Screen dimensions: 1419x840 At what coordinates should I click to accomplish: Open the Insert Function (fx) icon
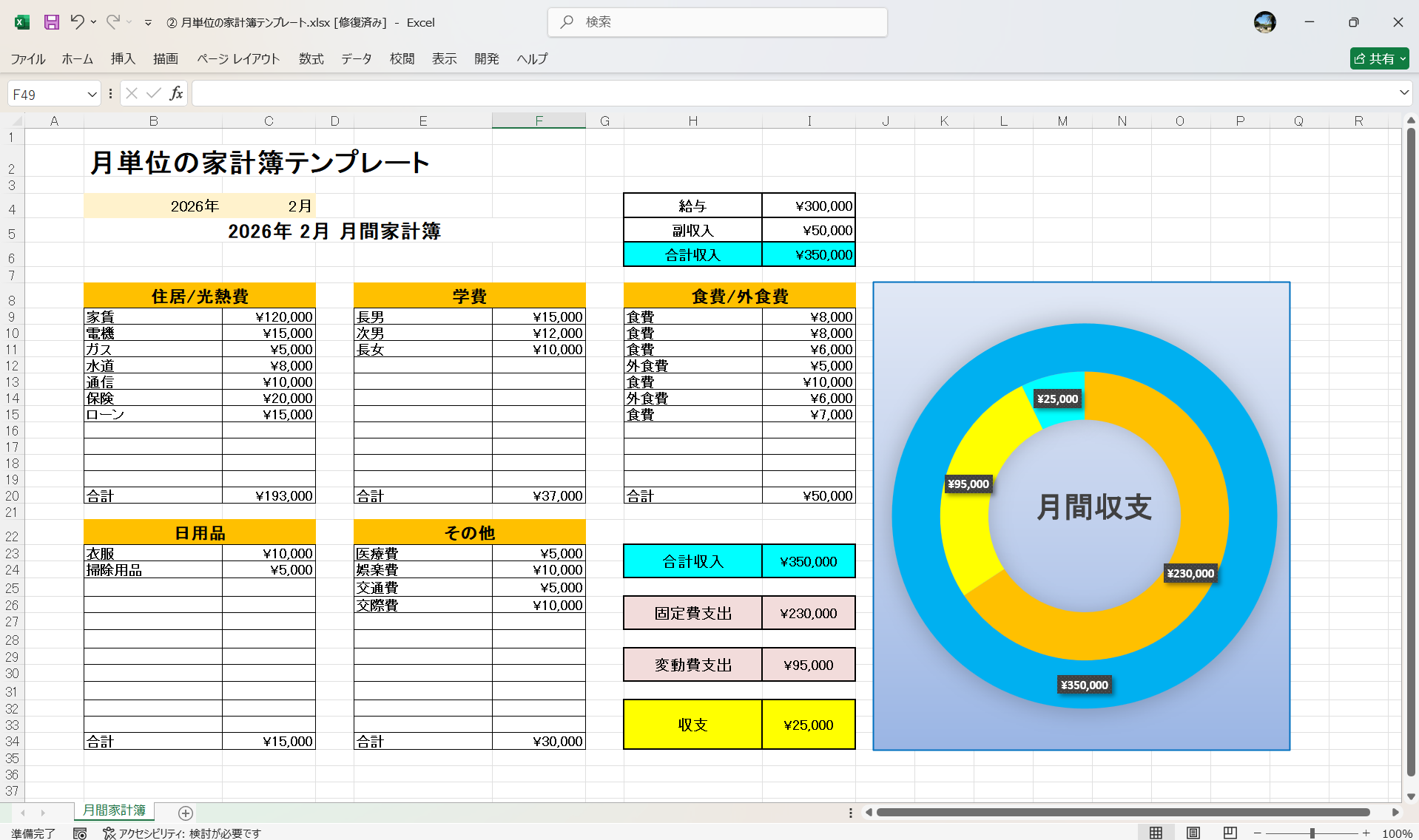[x=176, y=93]
